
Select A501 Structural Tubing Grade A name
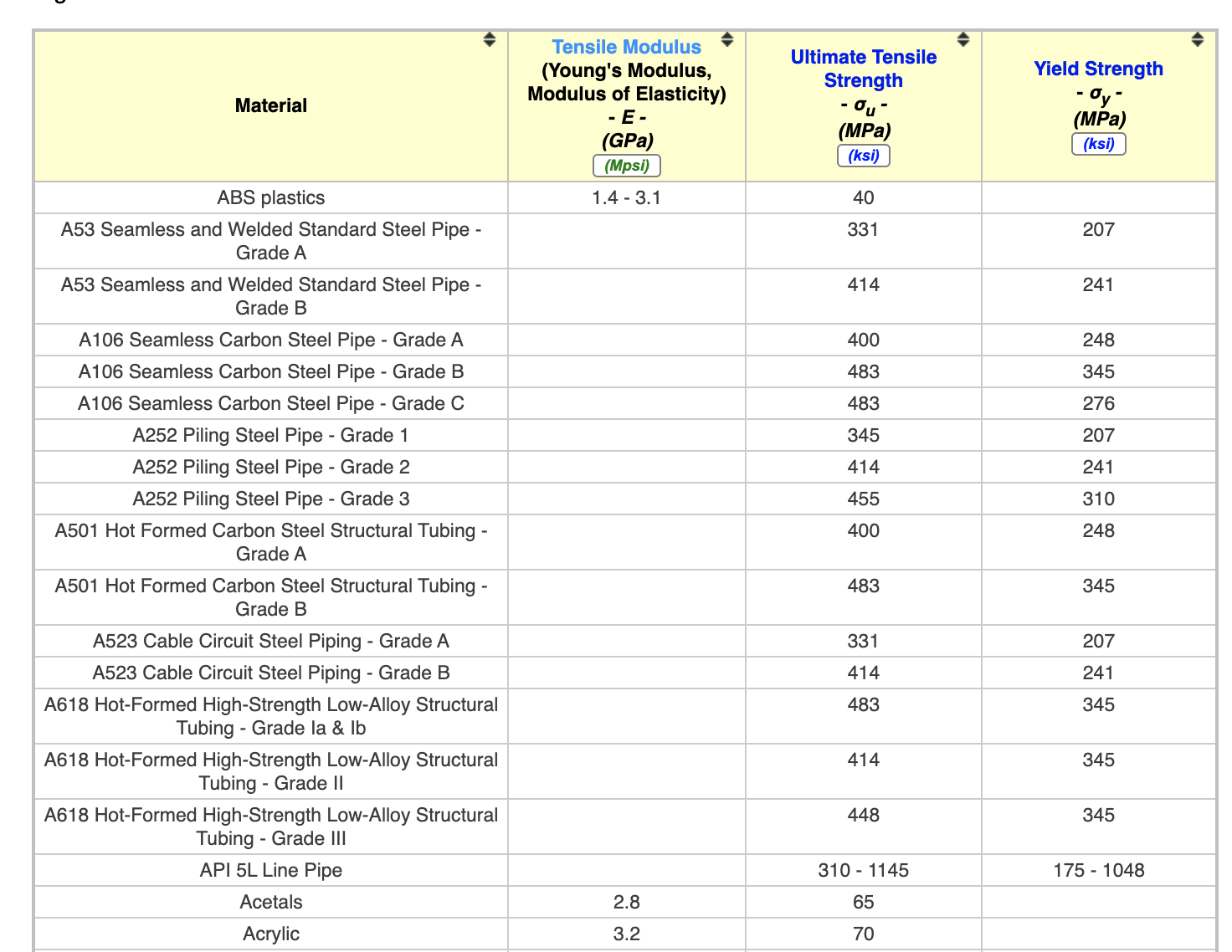coord(271,542)
